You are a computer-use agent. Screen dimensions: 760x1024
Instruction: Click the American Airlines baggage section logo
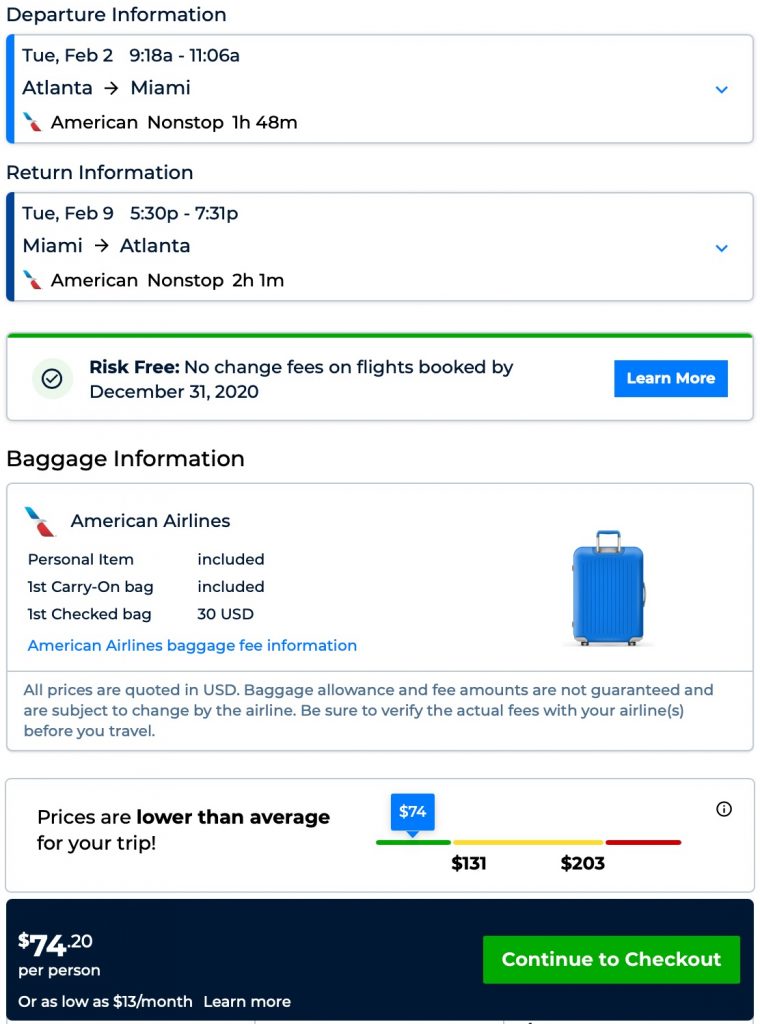tap(41, 521)
